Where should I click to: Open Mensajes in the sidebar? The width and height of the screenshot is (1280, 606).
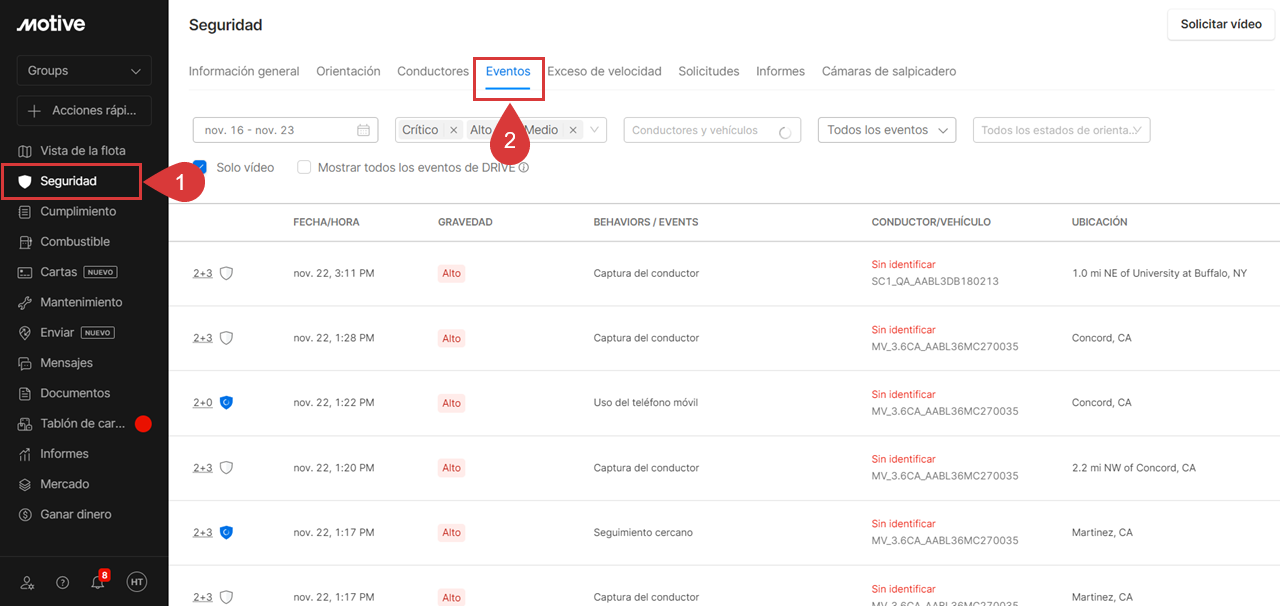click(66, 363)
